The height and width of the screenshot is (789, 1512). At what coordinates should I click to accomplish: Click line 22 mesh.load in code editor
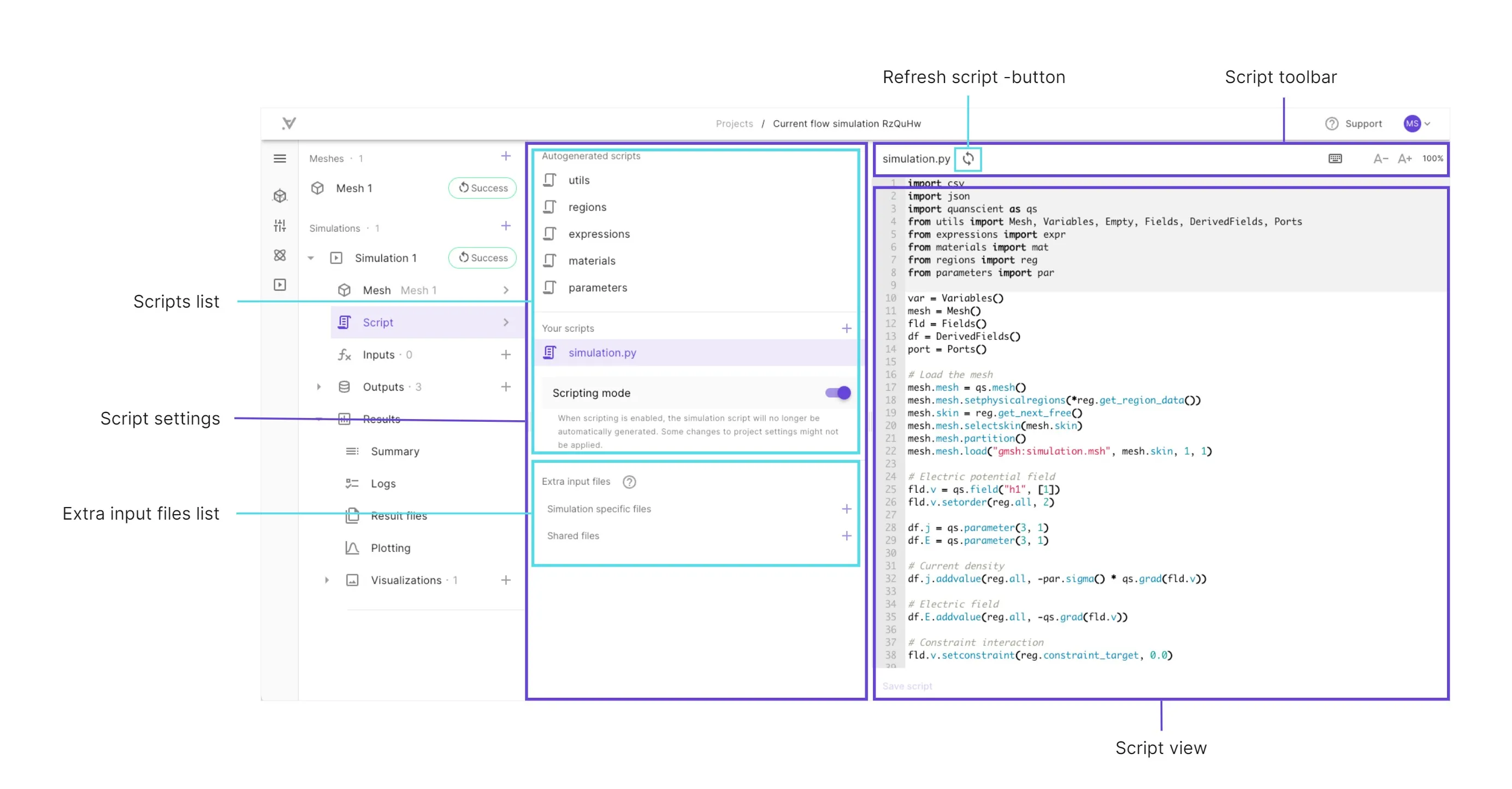1060,451
